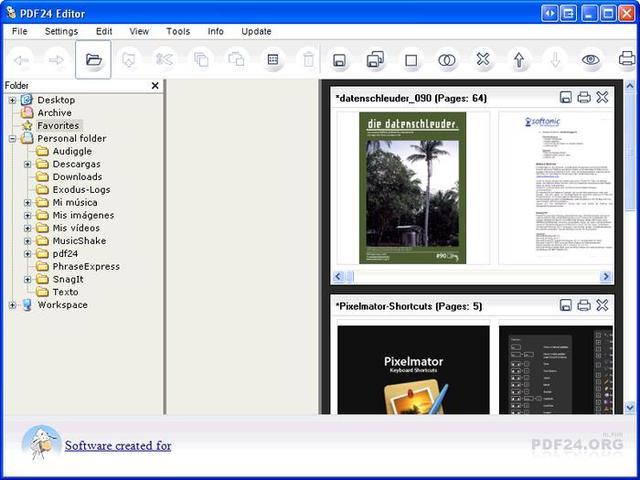Open the Info menu
The width and height of the screenshot is (640, 480).
coord(216,31)
